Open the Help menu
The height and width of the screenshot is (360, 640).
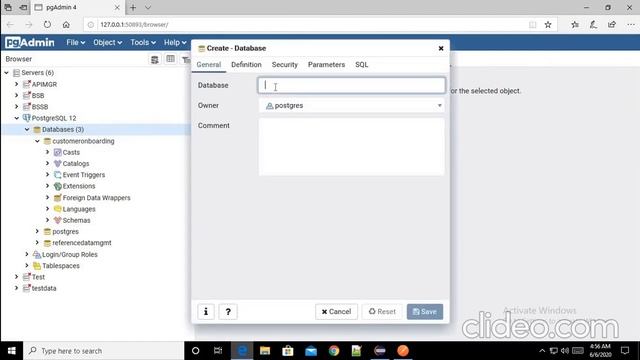[175, 42]
